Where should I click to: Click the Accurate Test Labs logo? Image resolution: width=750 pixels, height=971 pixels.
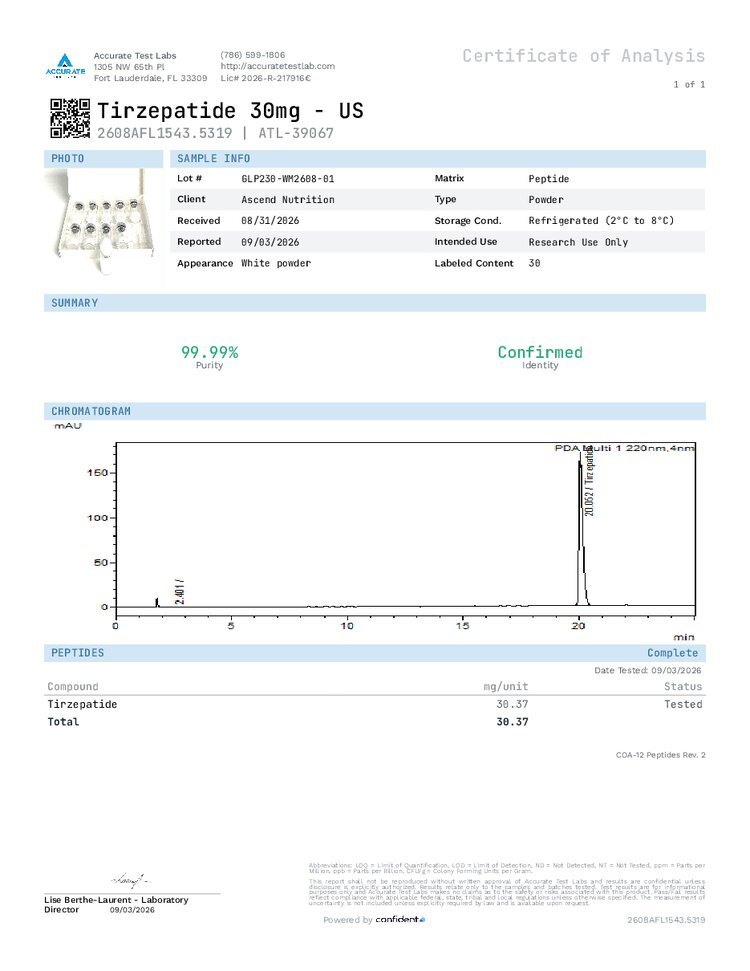pyautogui.click(x=65, y=65)
